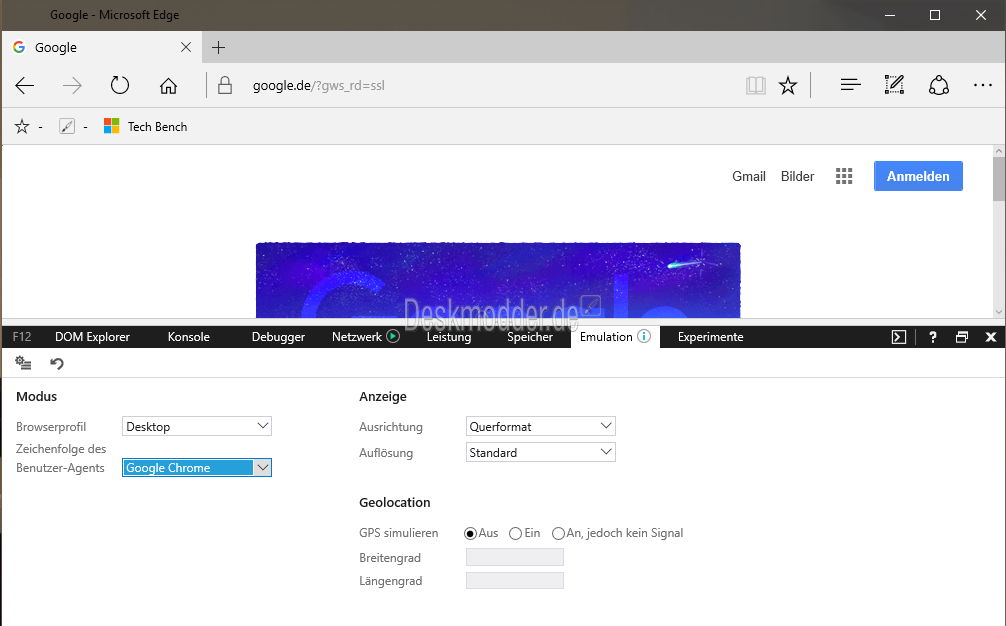Open the Auflösung Standard dropdown
1006x626 pixels.
[540, 452]
